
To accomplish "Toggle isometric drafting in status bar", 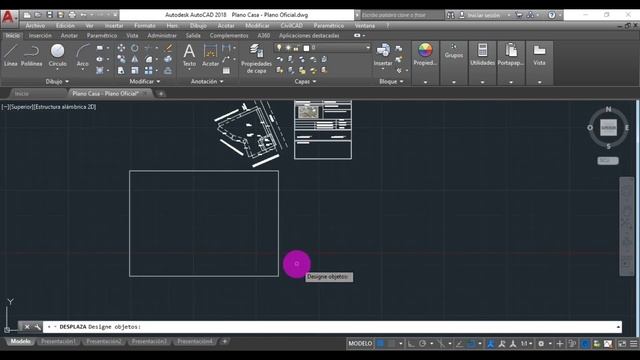I will click(x=441, y=344).
